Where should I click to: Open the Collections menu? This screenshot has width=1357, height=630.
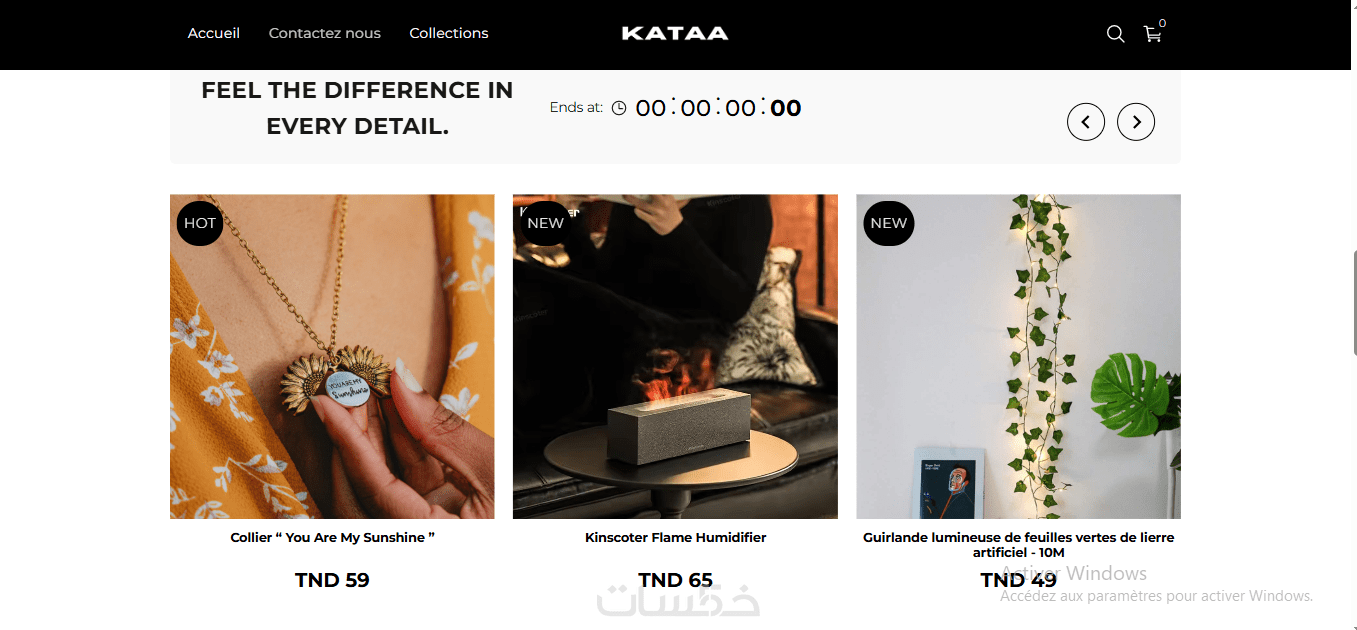click(x=449, y=33)
